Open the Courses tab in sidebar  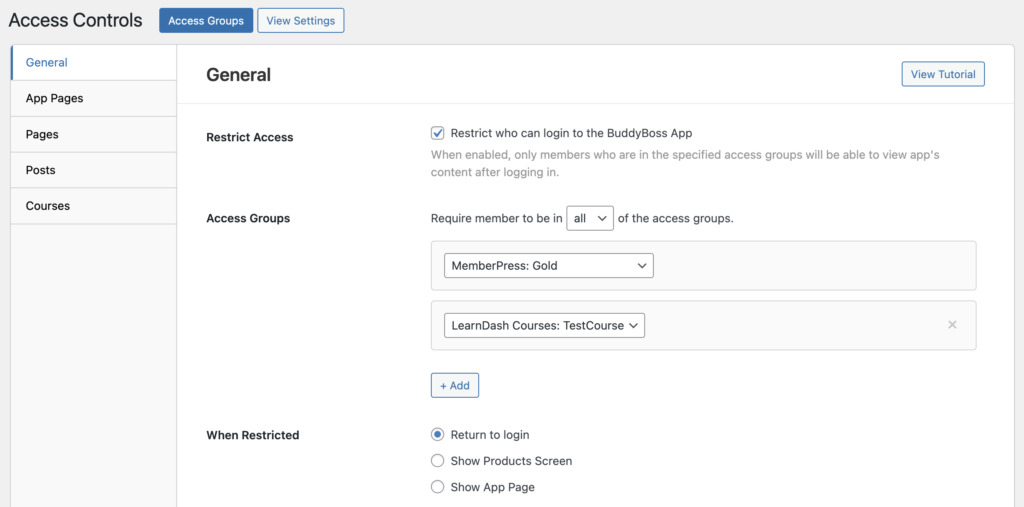[48, 206]
